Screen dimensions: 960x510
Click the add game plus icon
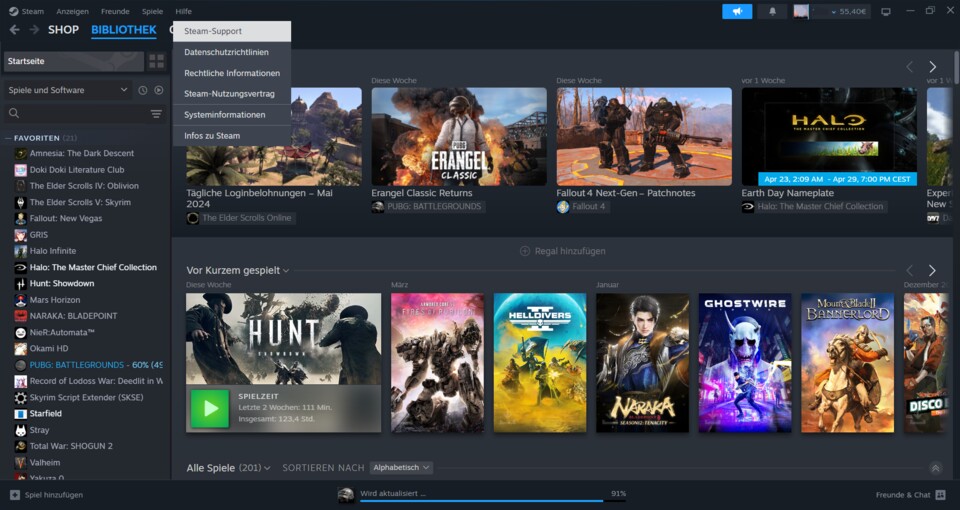[x=15, y=495]
